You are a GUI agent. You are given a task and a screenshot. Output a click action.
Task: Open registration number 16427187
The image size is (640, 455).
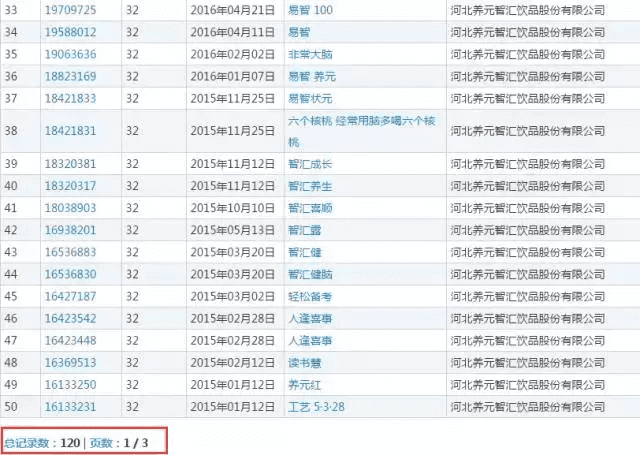coord(70,296)
